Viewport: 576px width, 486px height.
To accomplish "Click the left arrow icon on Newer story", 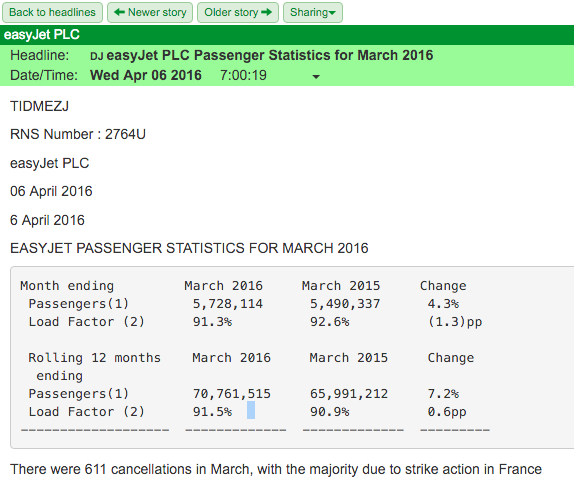I will point(119,12).
